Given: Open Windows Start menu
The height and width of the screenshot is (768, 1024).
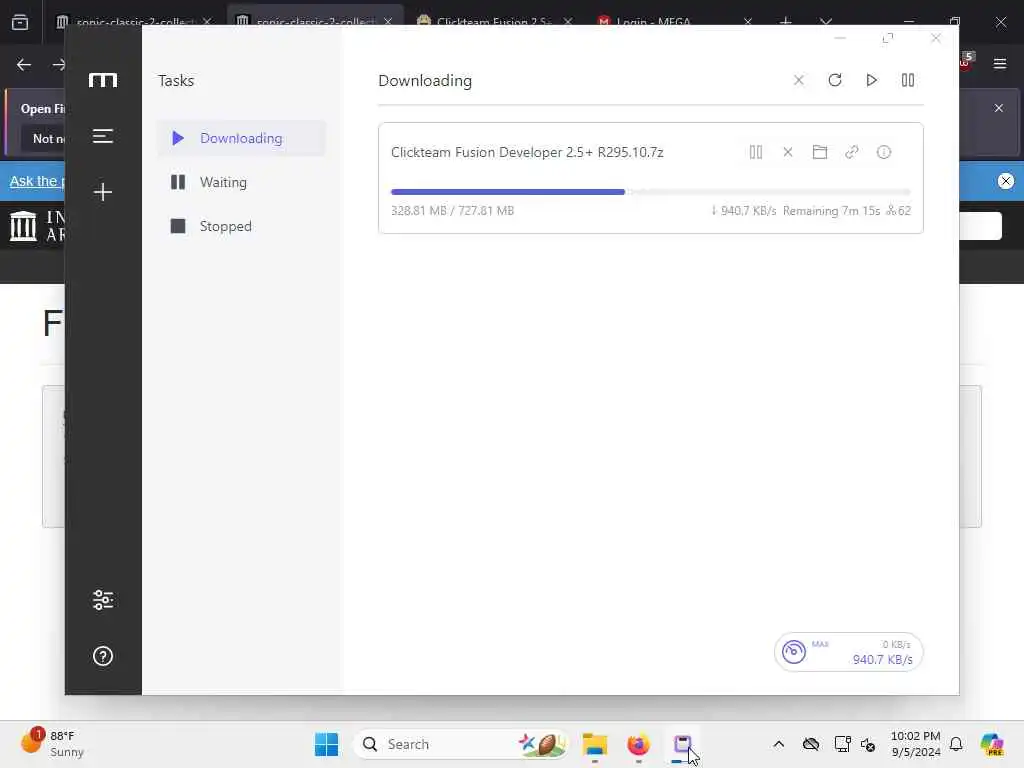Looking at the screenshot, I should pyautogui.click(x=326, y=744).
